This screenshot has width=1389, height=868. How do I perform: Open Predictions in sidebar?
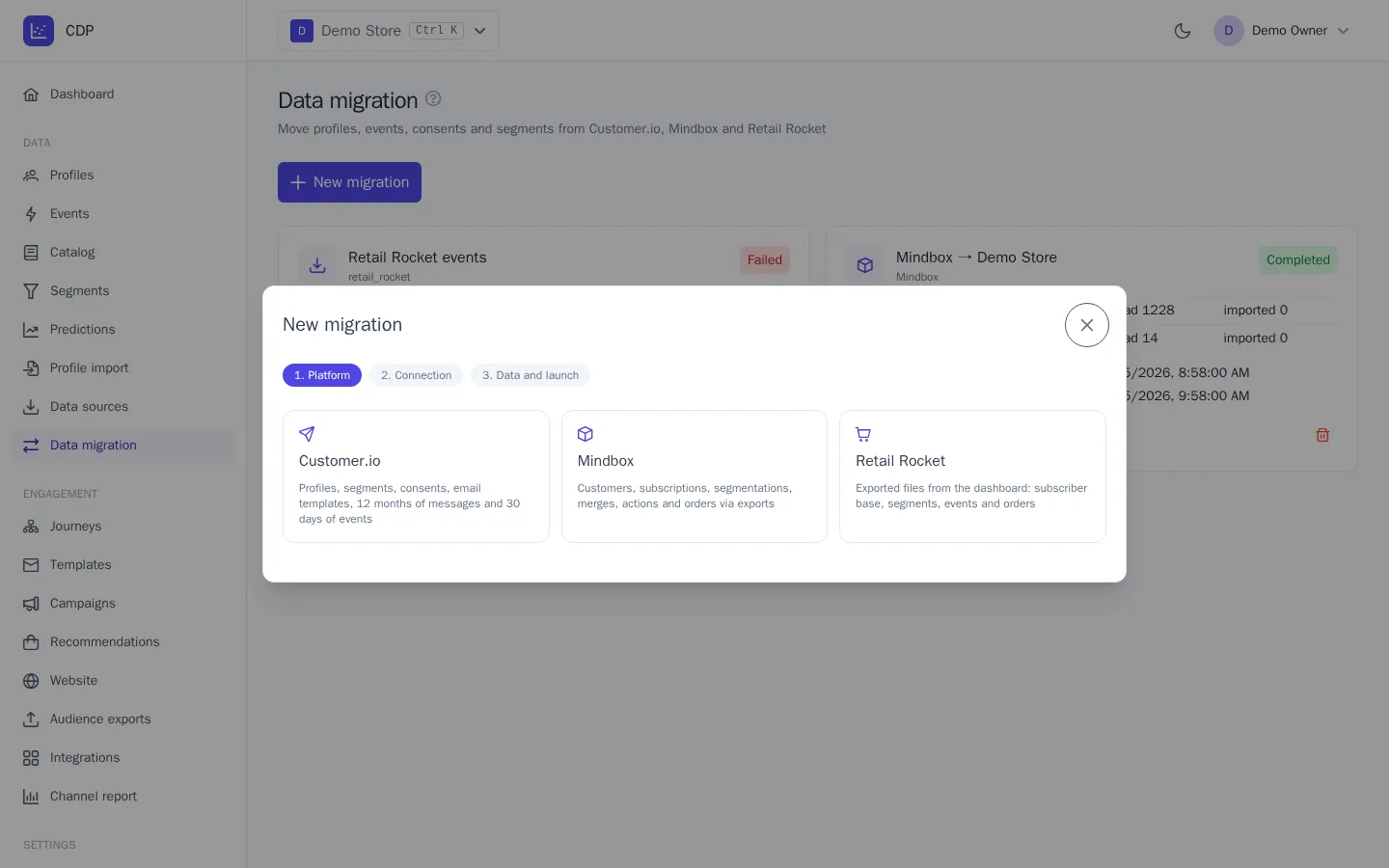pos(123,330)
